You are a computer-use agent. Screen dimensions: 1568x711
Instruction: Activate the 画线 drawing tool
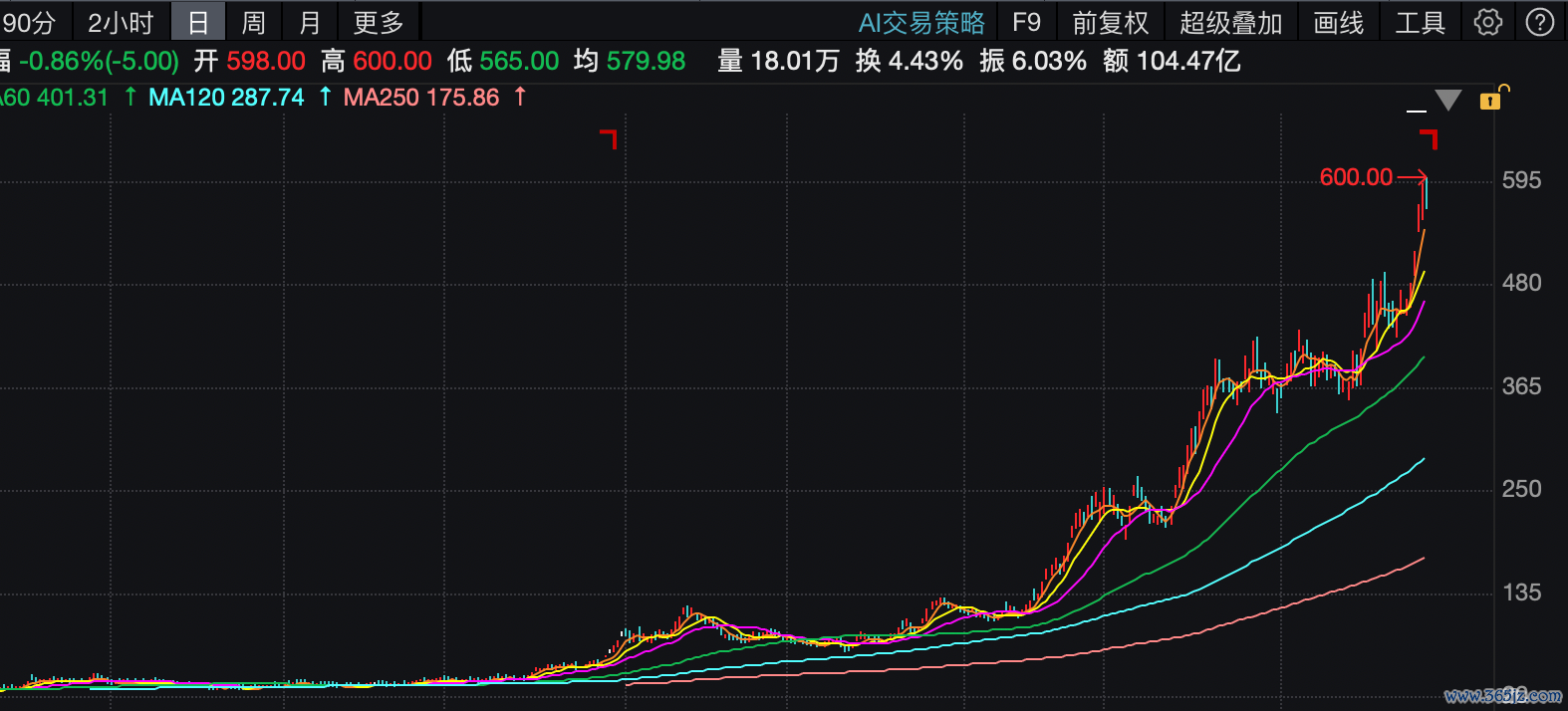[1339, 22]
